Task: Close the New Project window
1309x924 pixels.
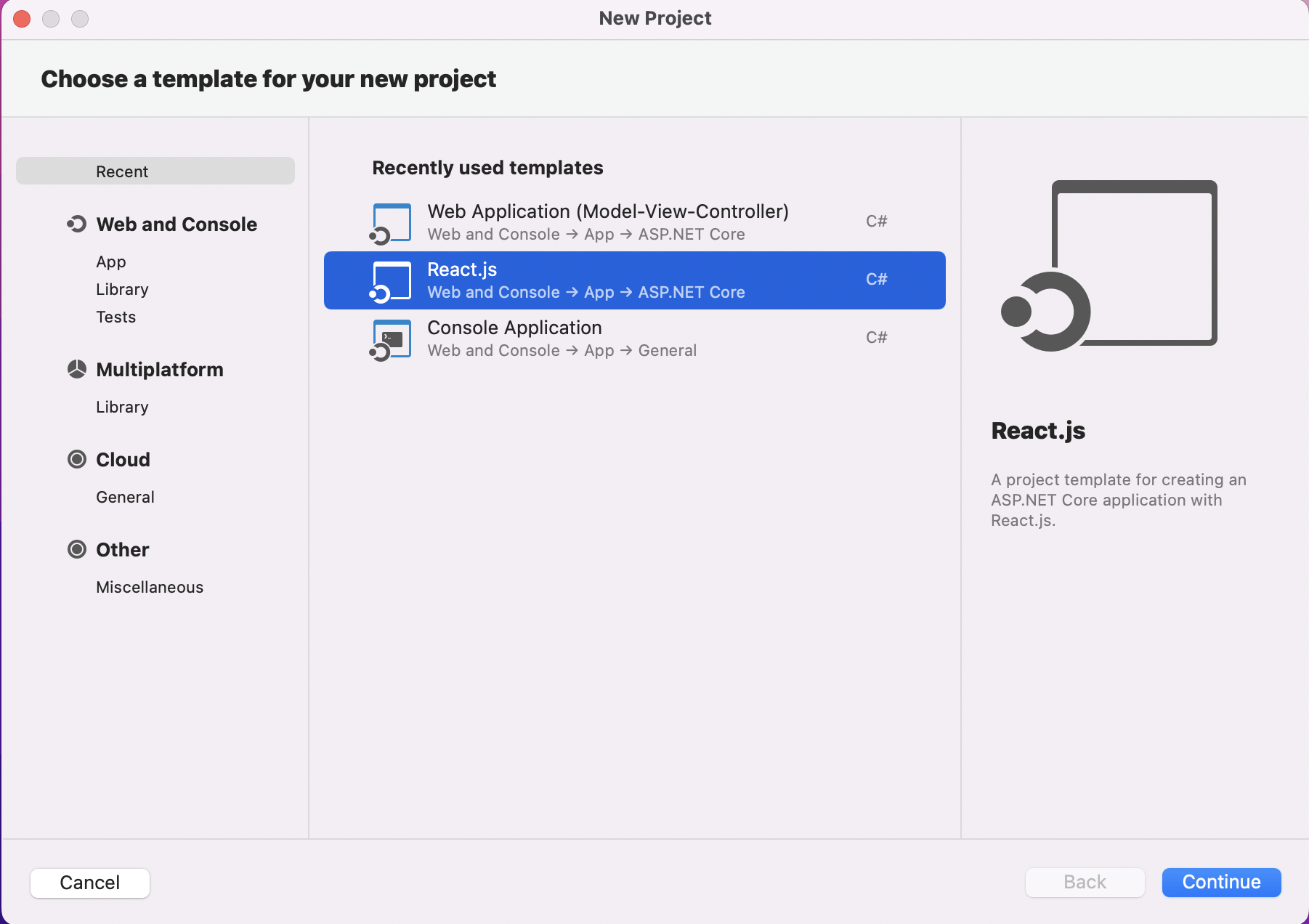Action: [x=22, y=18]
